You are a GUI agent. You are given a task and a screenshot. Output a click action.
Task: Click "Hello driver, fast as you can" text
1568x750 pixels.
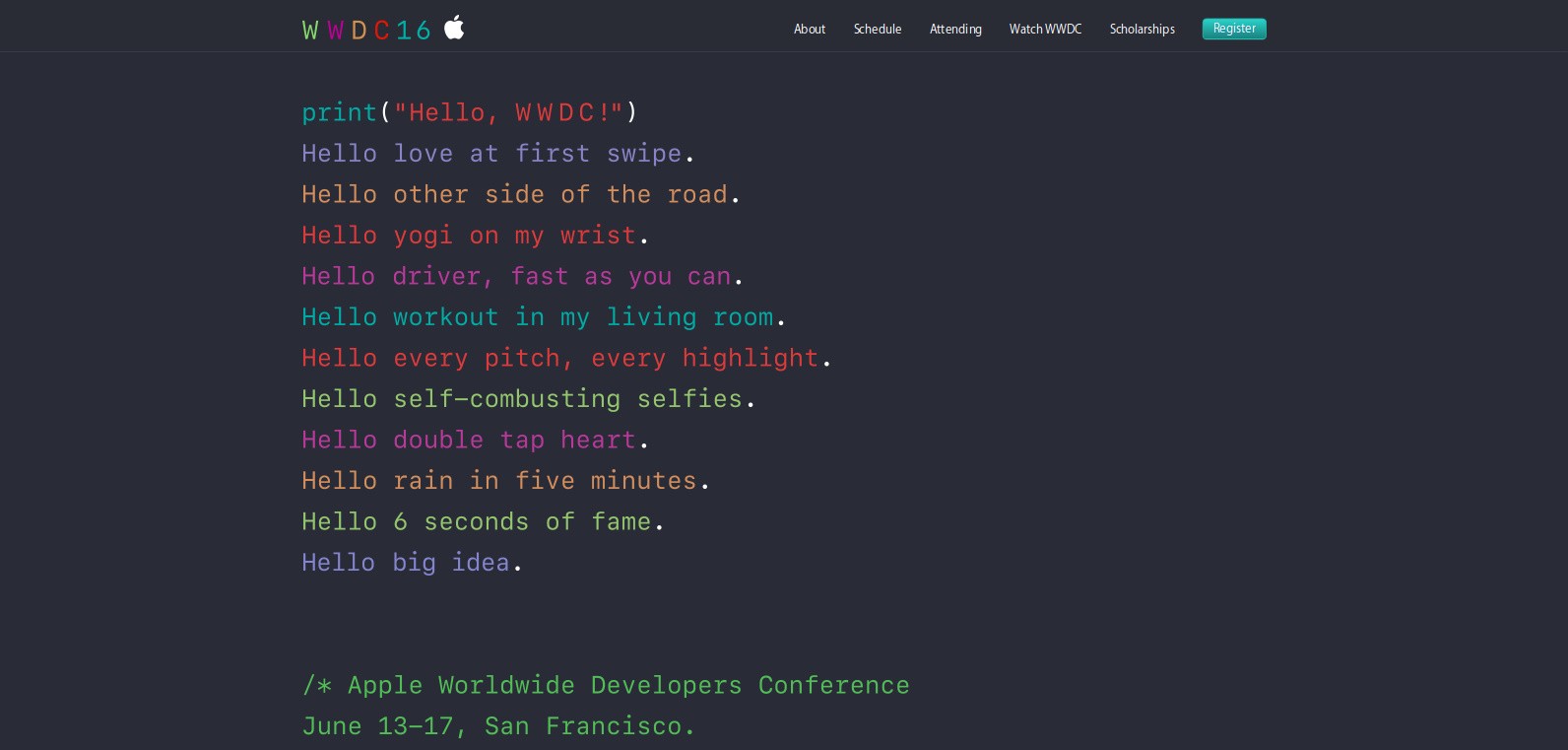point(522,277)
